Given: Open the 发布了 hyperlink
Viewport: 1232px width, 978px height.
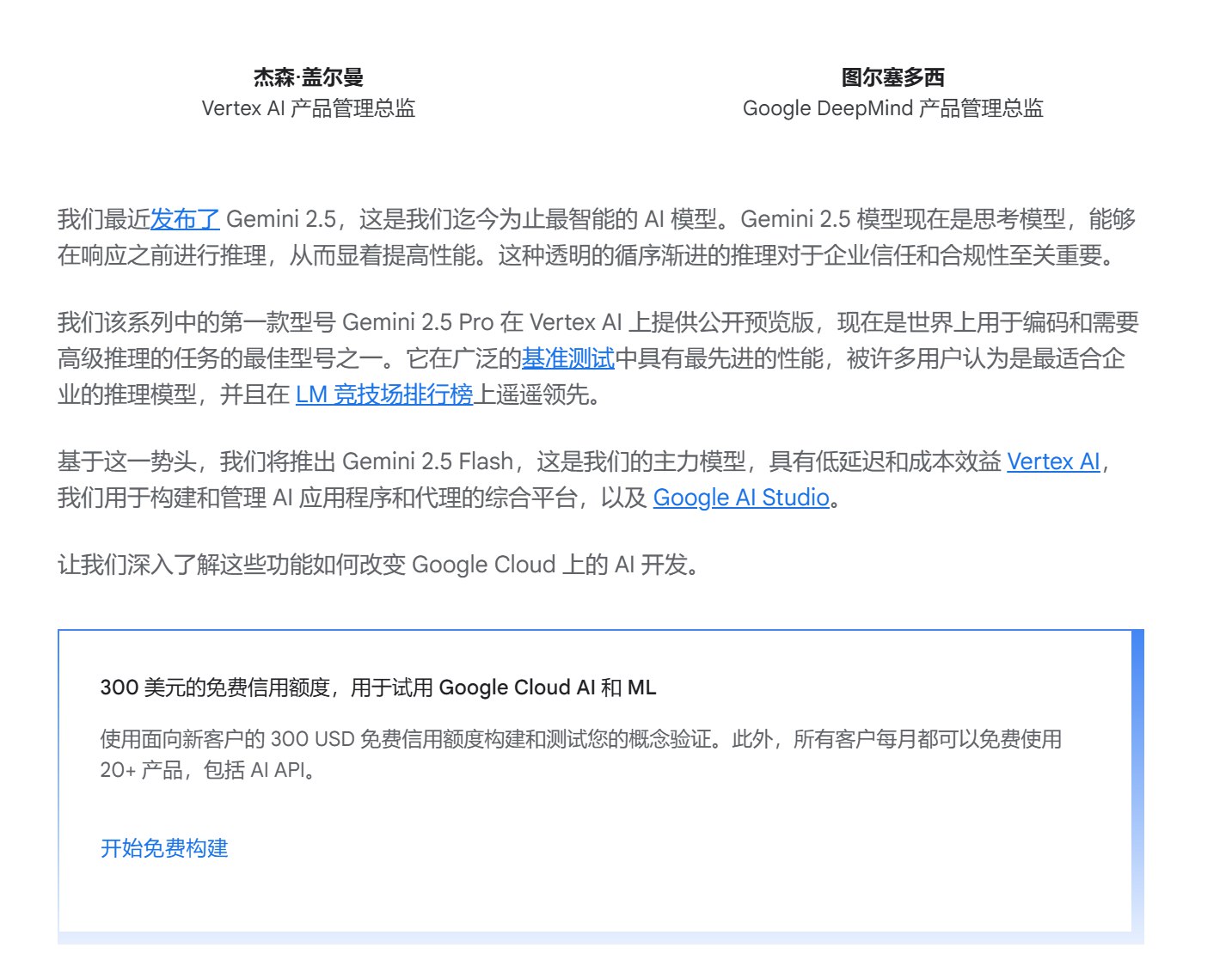Looking at the screenshot, I should click(185, 219).
